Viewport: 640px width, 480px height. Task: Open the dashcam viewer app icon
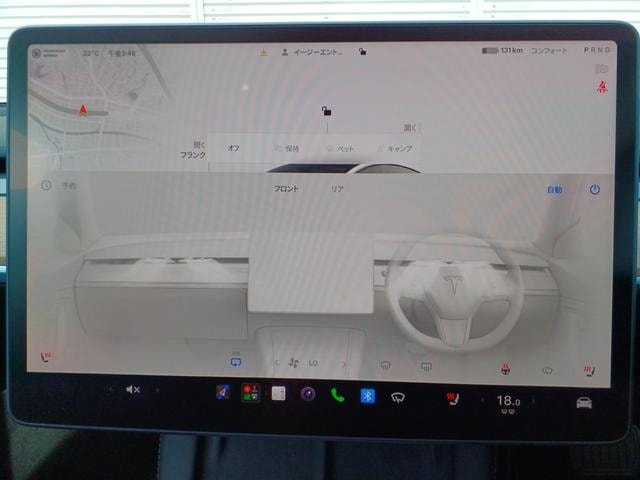coord(251,393)
